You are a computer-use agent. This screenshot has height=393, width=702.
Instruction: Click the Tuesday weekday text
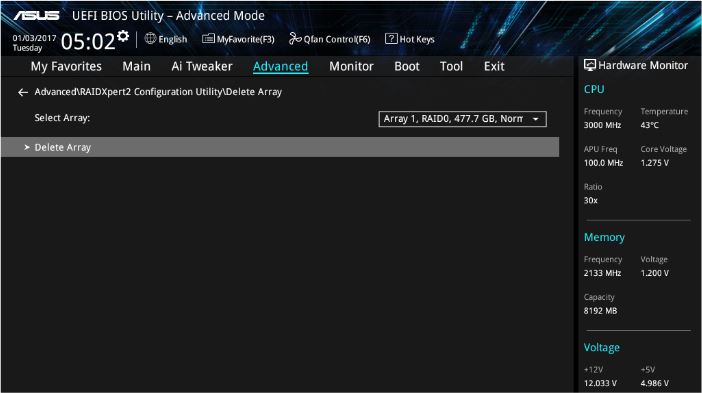point(27,48)
